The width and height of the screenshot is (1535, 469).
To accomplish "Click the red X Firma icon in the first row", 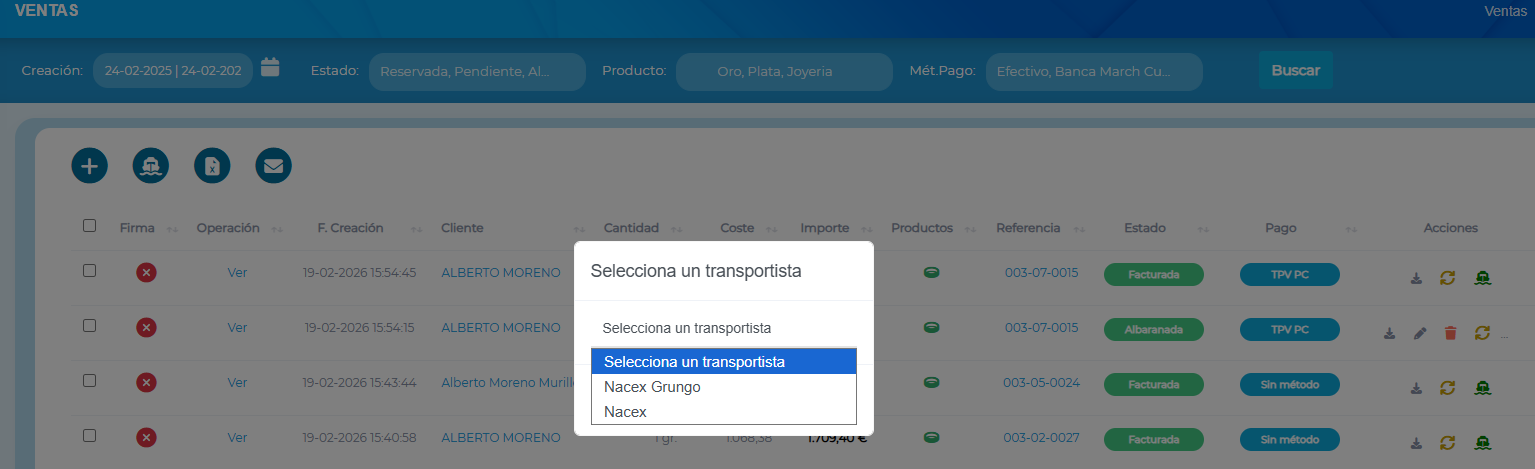I will [146, 273].
